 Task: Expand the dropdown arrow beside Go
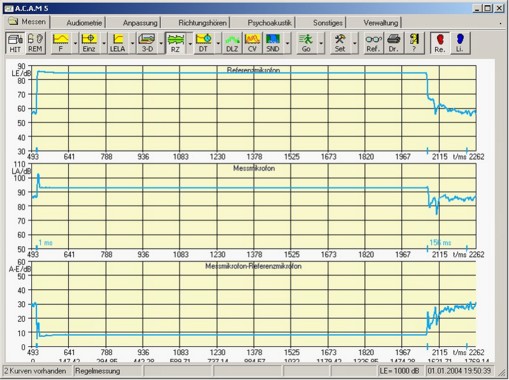(321, 43)
